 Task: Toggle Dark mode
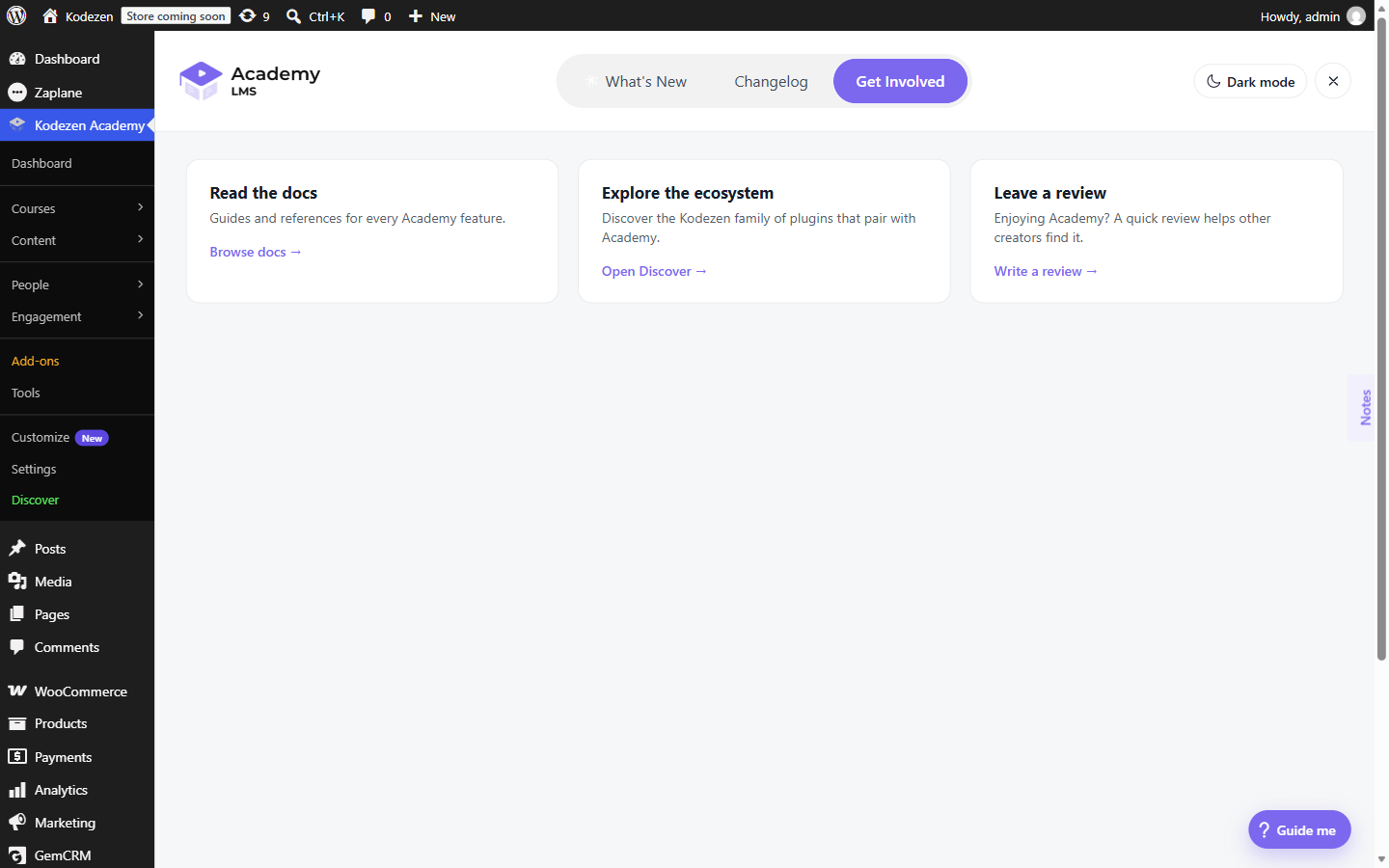tap(1250, 81)
